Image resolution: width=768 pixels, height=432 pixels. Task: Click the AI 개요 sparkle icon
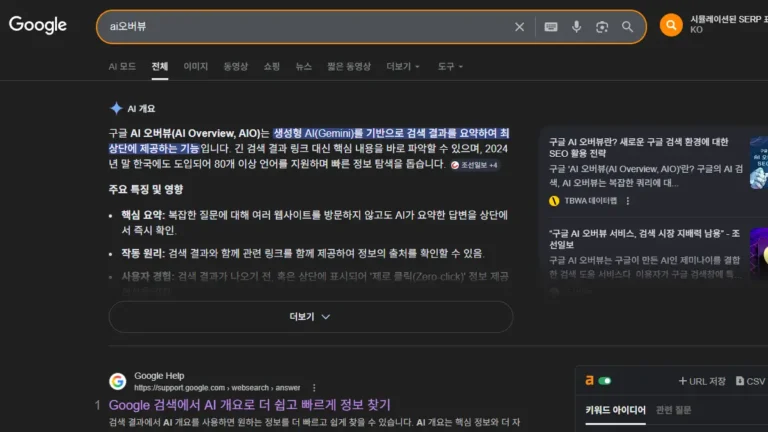(x=116, y=108)
